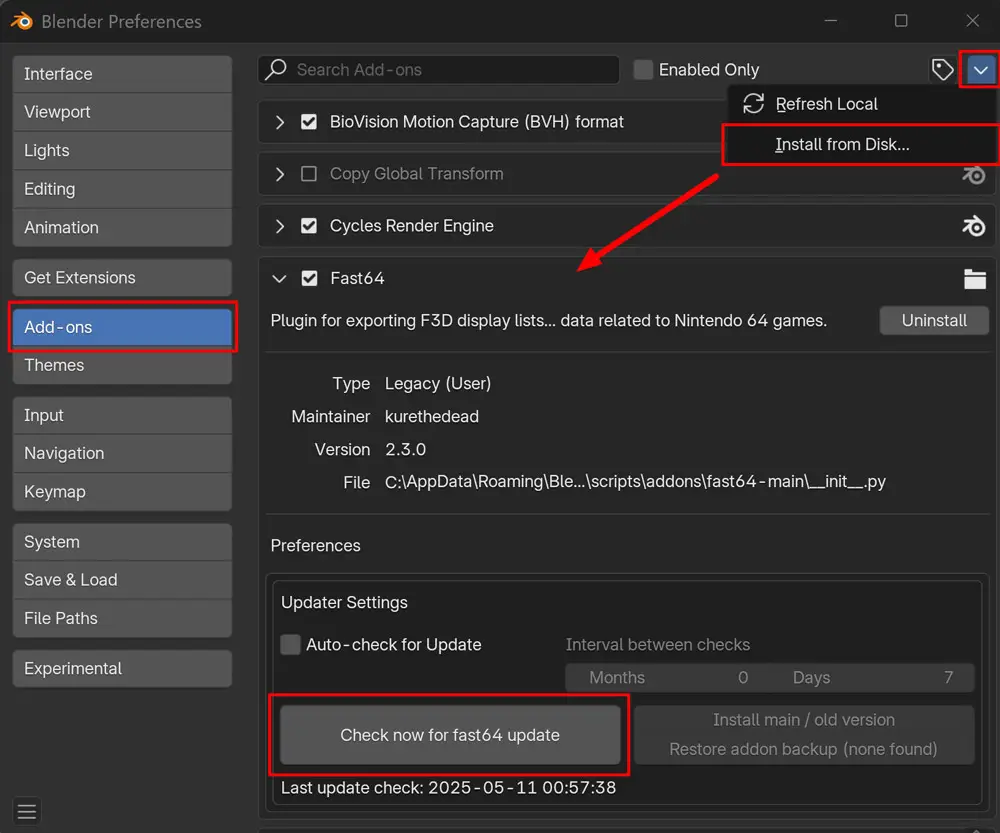This screenshot has width=1000, height=833.
Task: Open the Viewport preferences tab
Action: click(x=122, y=112)
